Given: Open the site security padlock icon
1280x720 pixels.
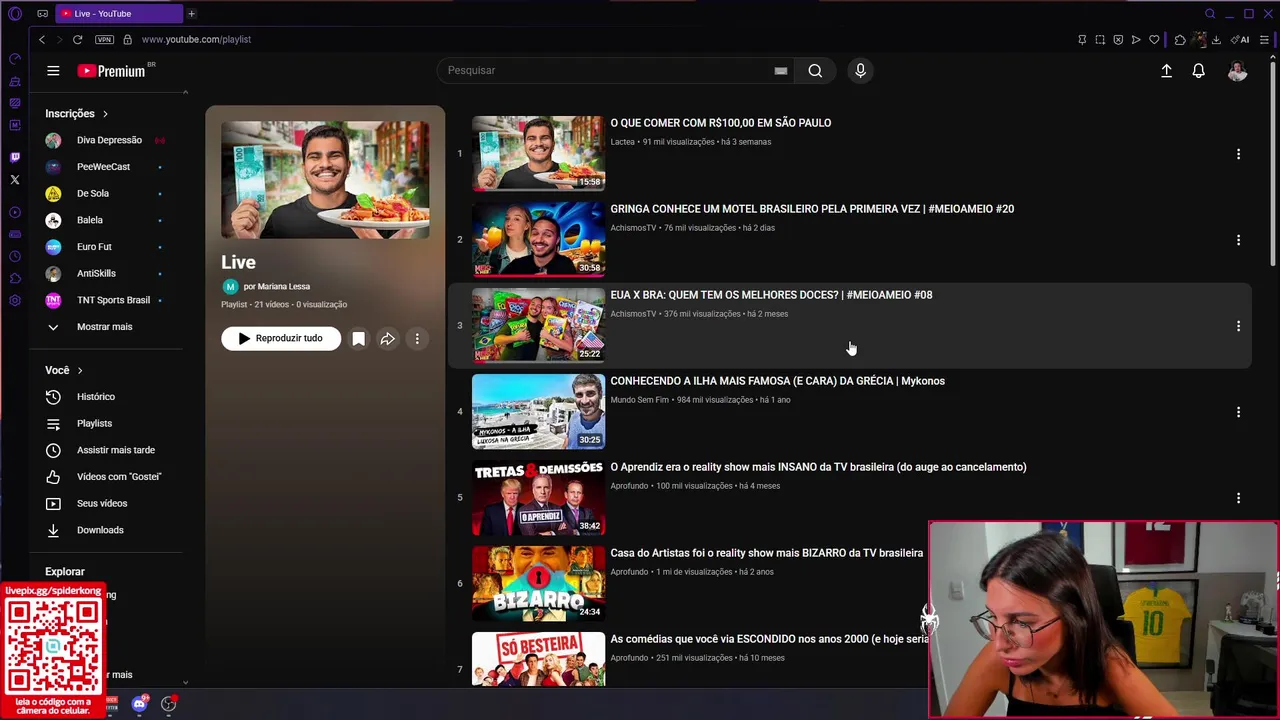Looking at the screenshot, I should [x=127, y=39].
